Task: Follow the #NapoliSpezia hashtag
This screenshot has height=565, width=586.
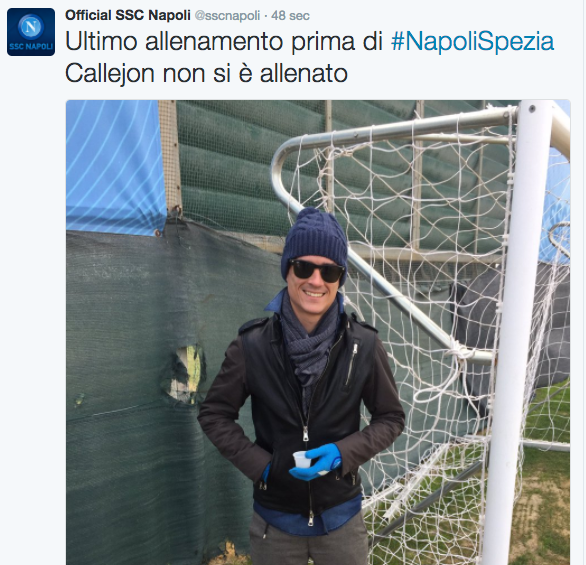Action: click(x=472, y=41)
